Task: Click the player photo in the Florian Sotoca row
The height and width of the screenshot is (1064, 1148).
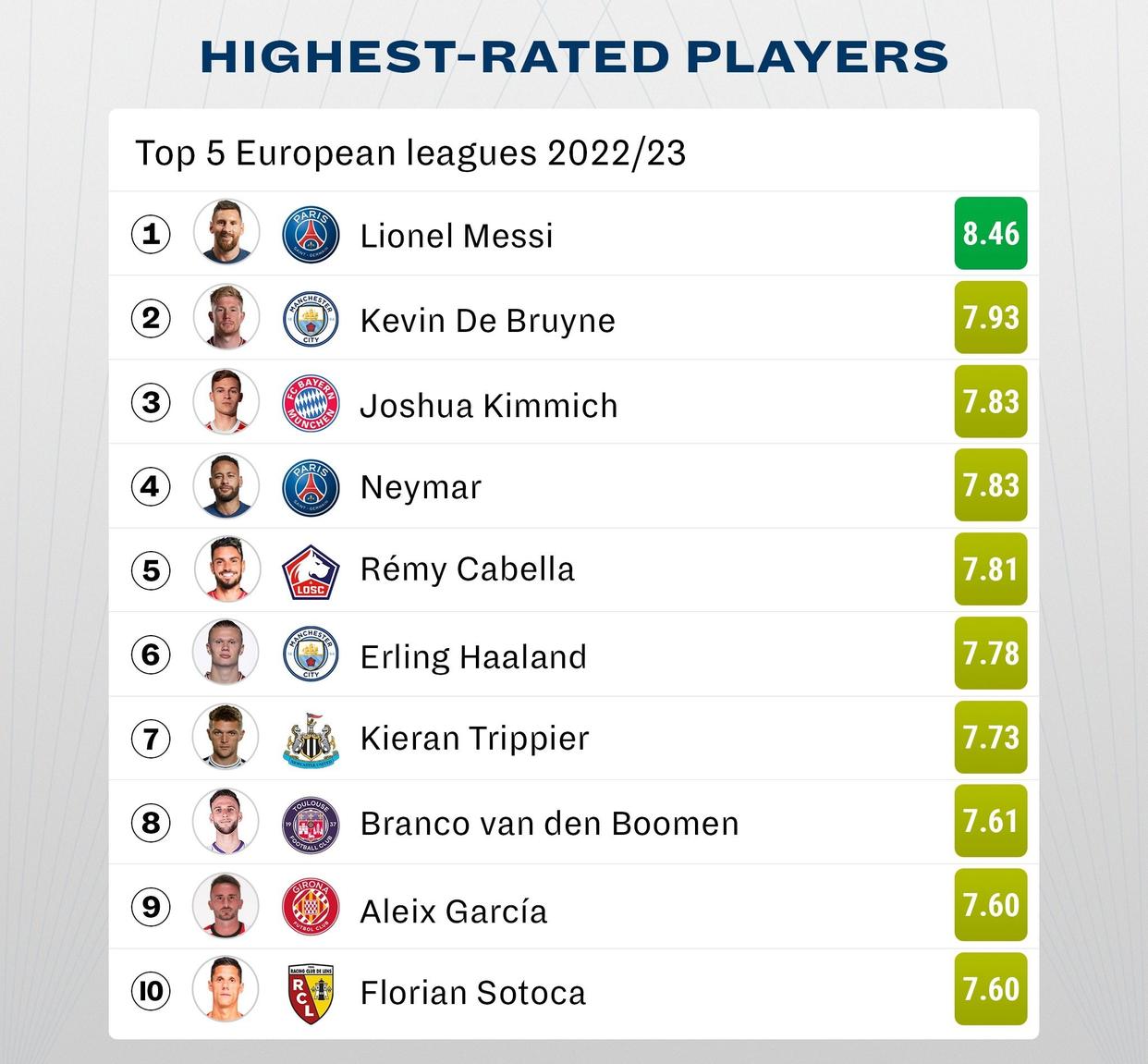Action: coord(226,990)
